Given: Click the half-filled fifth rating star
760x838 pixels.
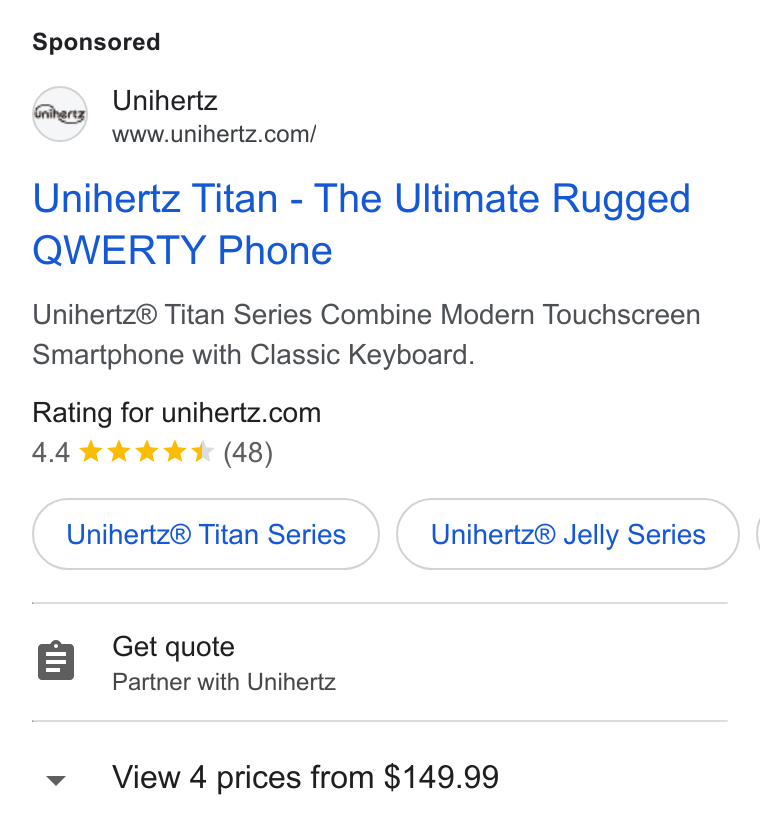Looking at the screenshot, I should tap(202, 452).
